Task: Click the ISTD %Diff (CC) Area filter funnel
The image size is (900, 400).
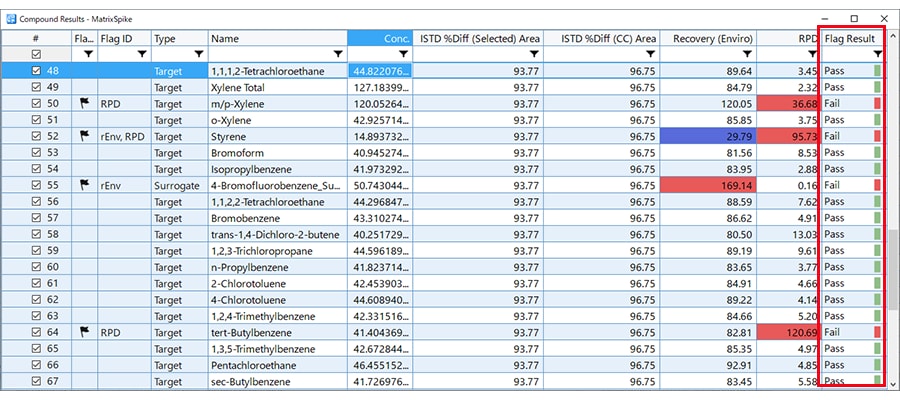Action: pos(649,54)
